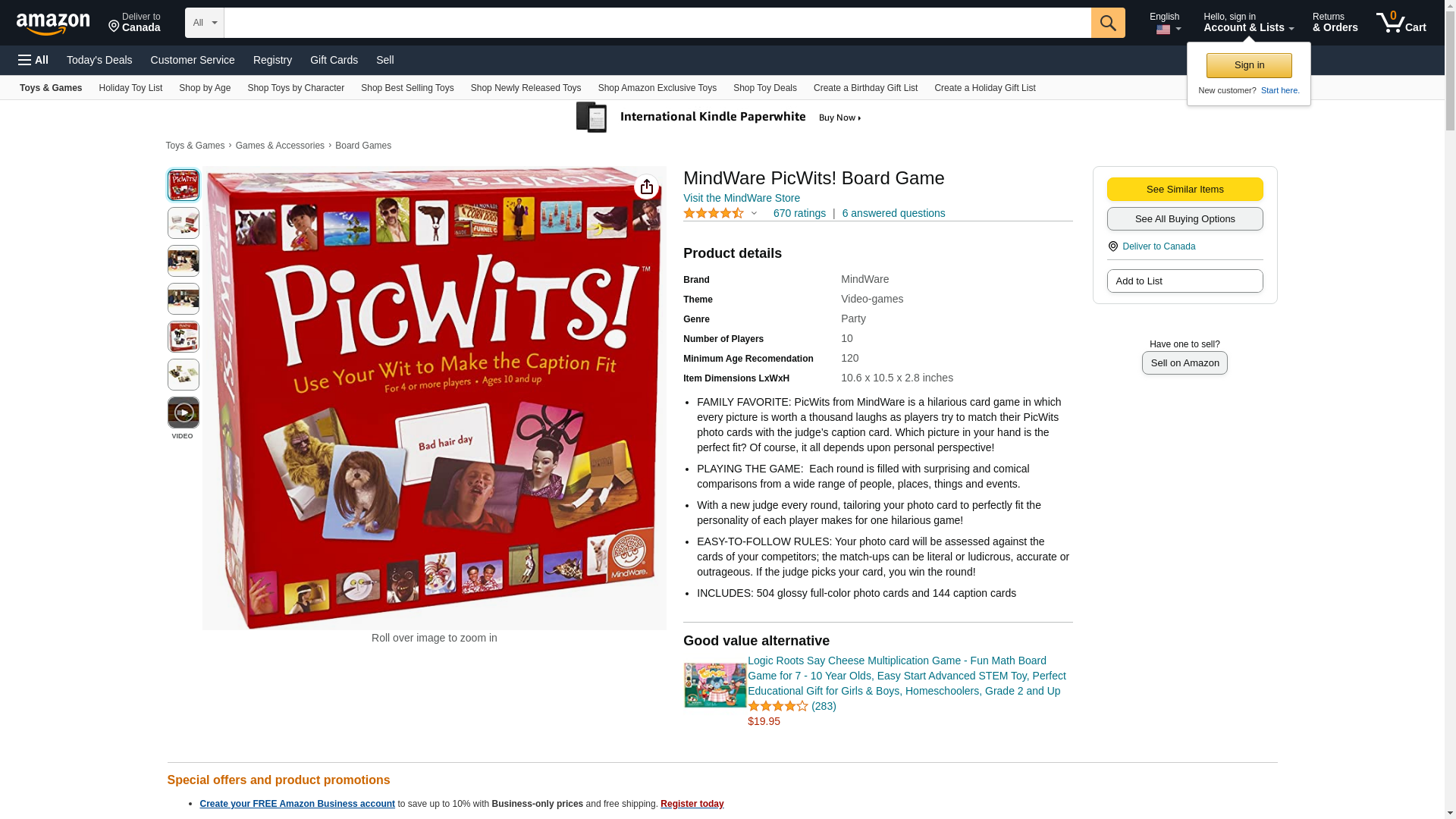Click the share icon on product image
Viewport: 1456px width, 819px height.
[646, 187]
